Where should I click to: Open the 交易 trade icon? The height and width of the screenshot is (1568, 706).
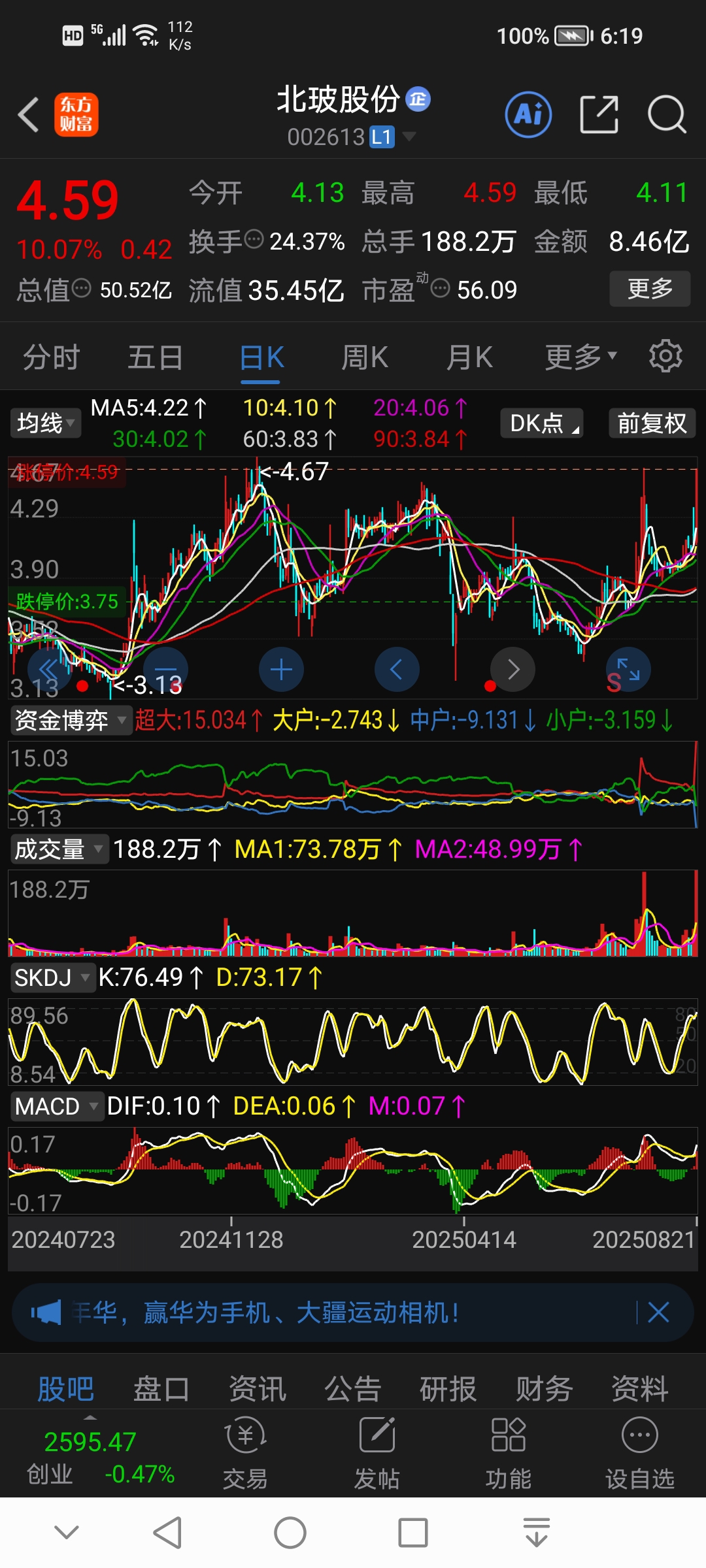coord(245,1454)
